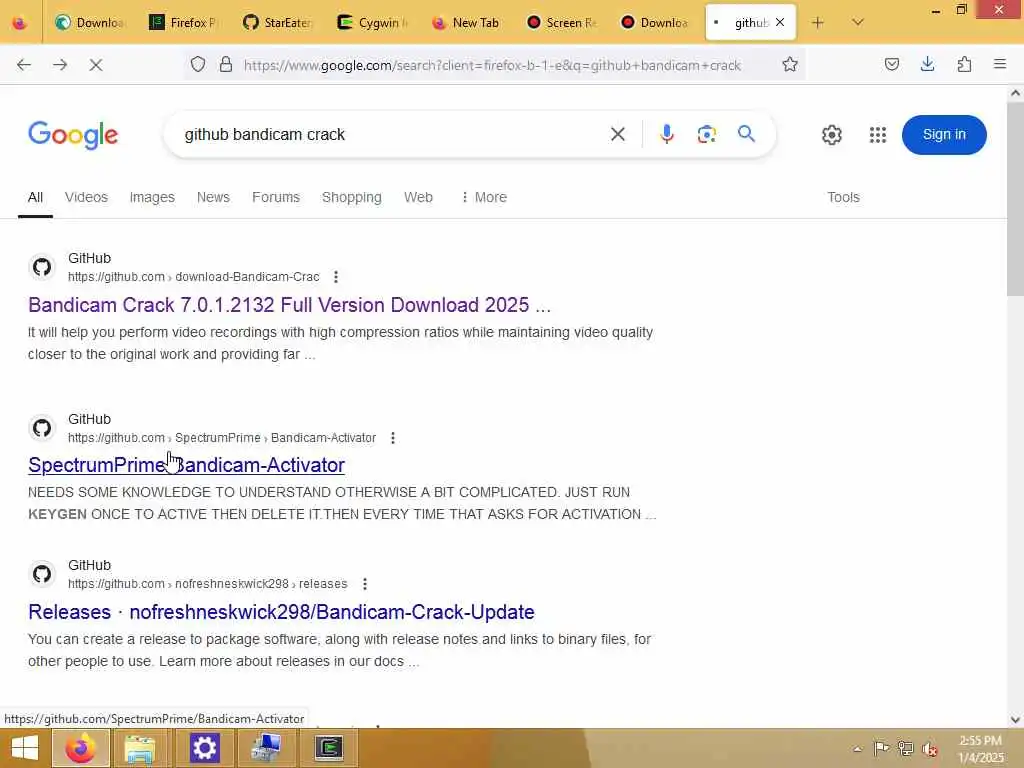
Task: Switch to the Firefox P tab
Action: coord(185,23)
